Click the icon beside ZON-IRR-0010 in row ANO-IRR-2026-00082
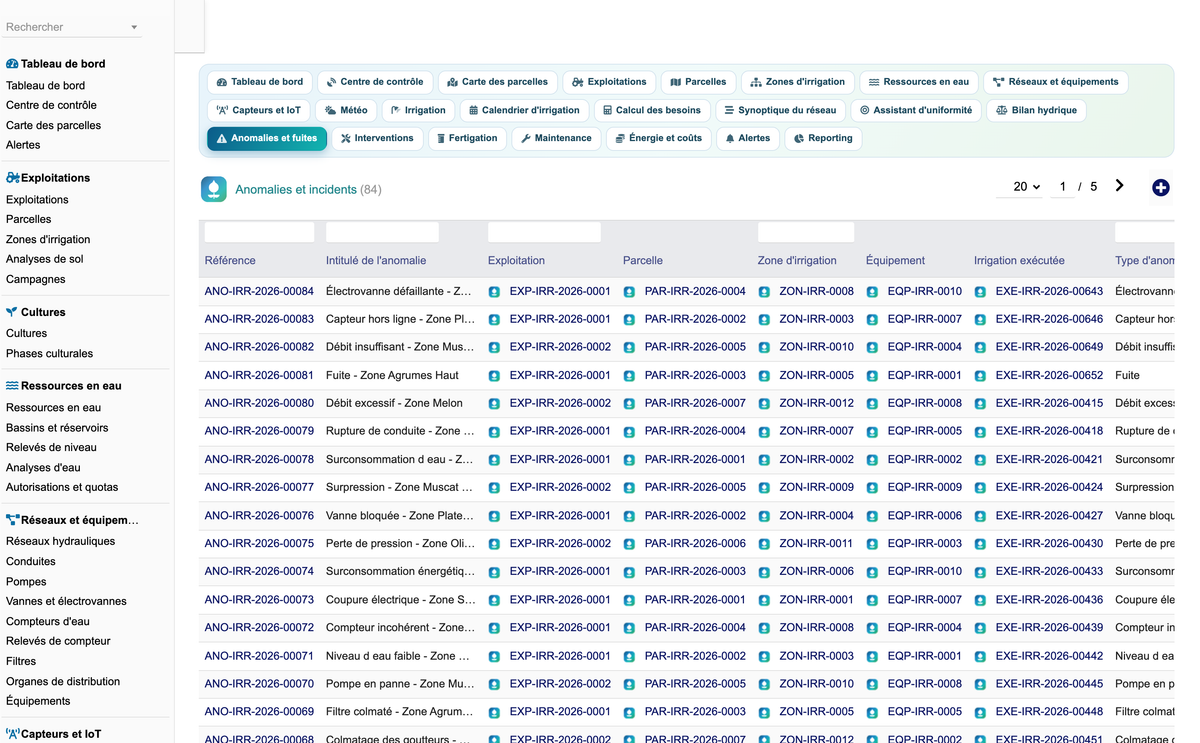This screenshot has width=1200, height=743. [x=764, y=348]
